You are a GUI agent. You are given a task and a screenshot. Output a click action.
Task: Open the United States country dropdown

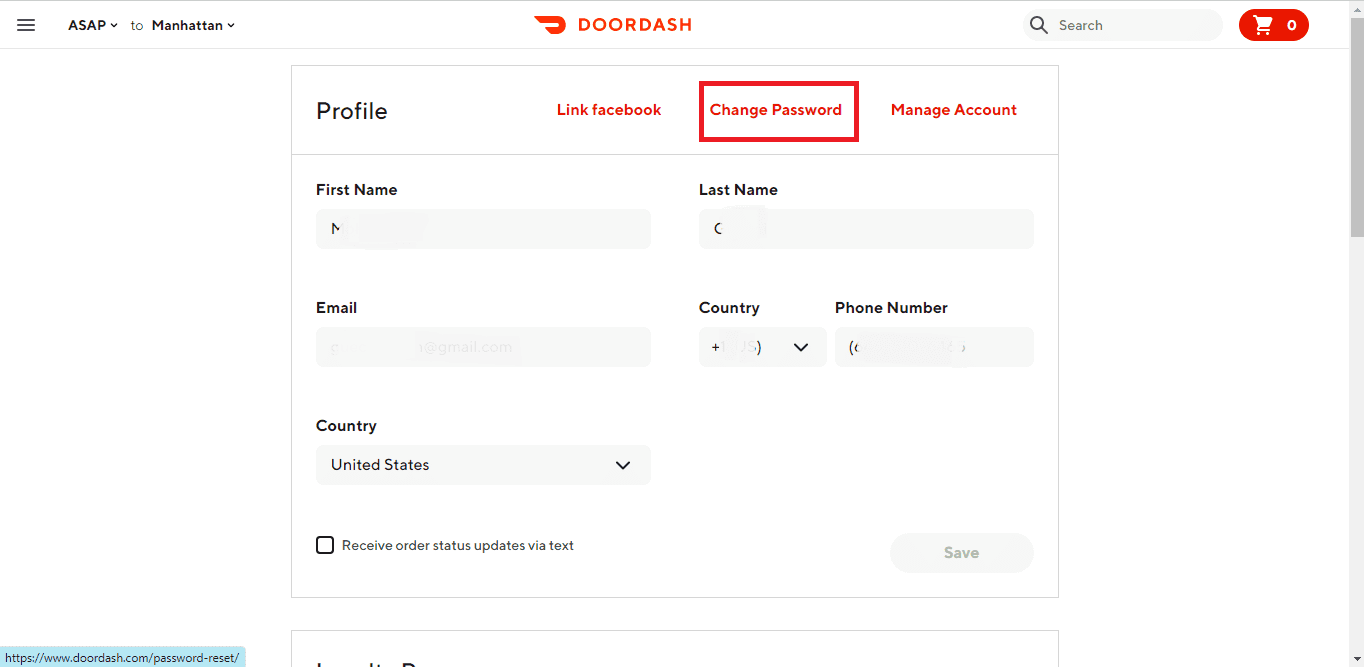click(x=482, y=465)
